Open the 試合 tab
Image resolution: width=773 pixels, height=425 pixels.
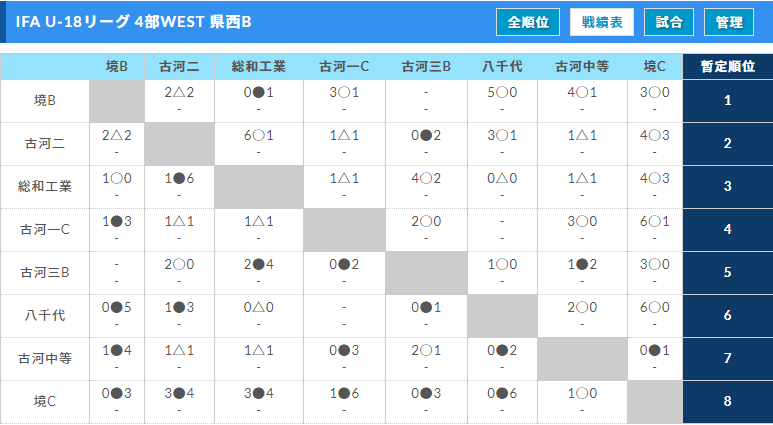[x=669, y=22]
